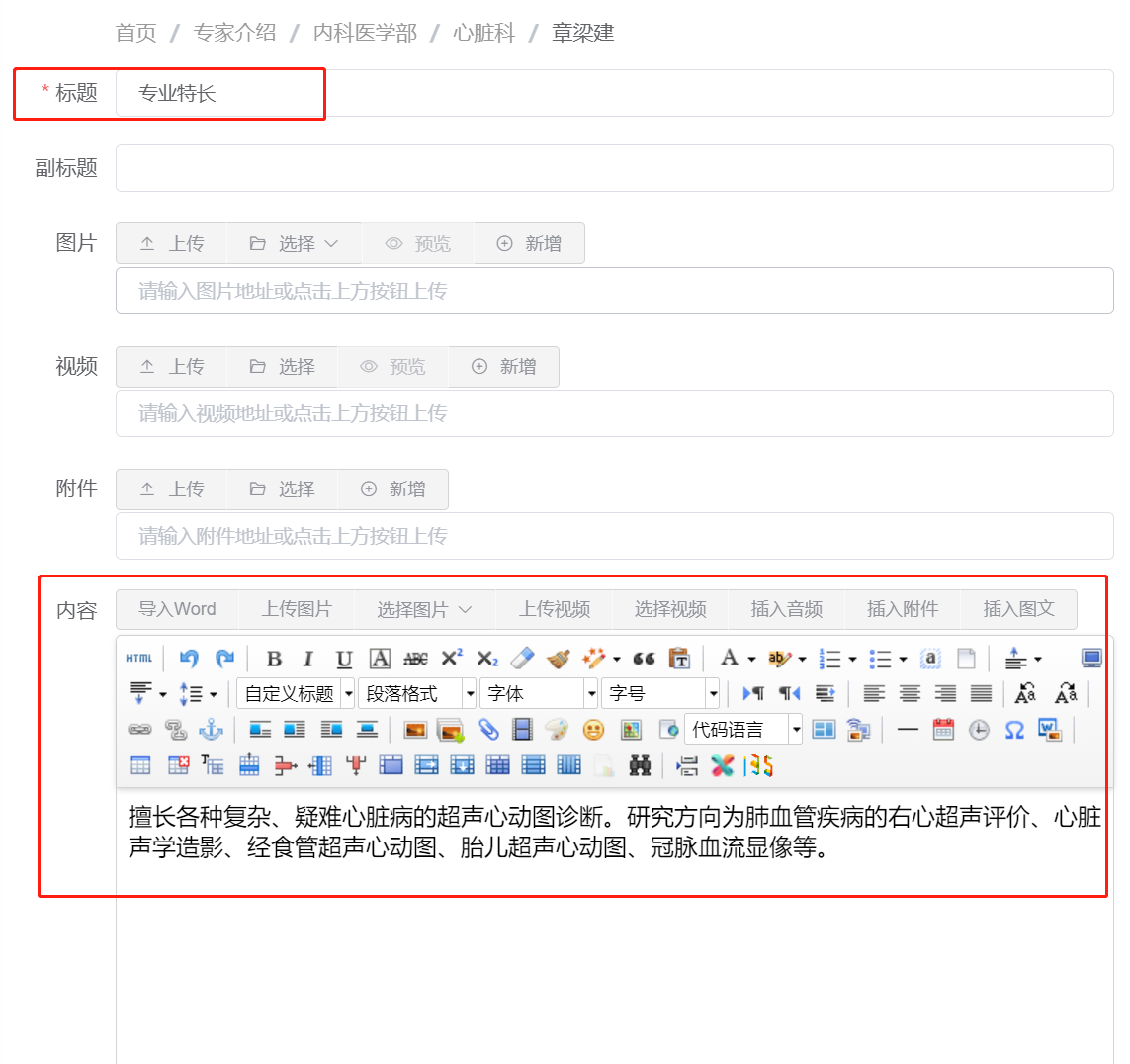Toggle superscript formatting
1130x1064 pixels.
point(451,658)
